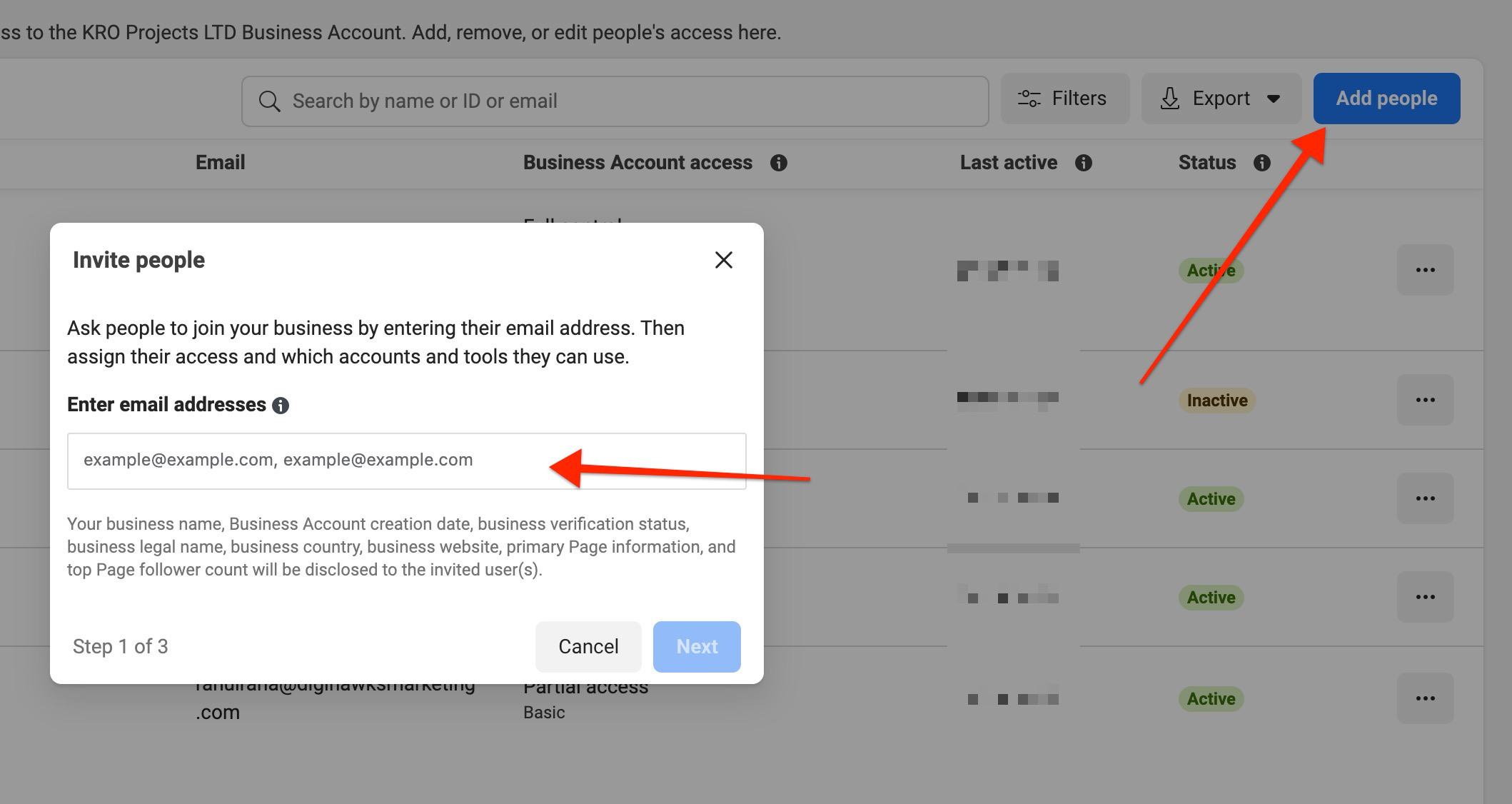Click info icon beside Enter email addresses

pos(281,406)
